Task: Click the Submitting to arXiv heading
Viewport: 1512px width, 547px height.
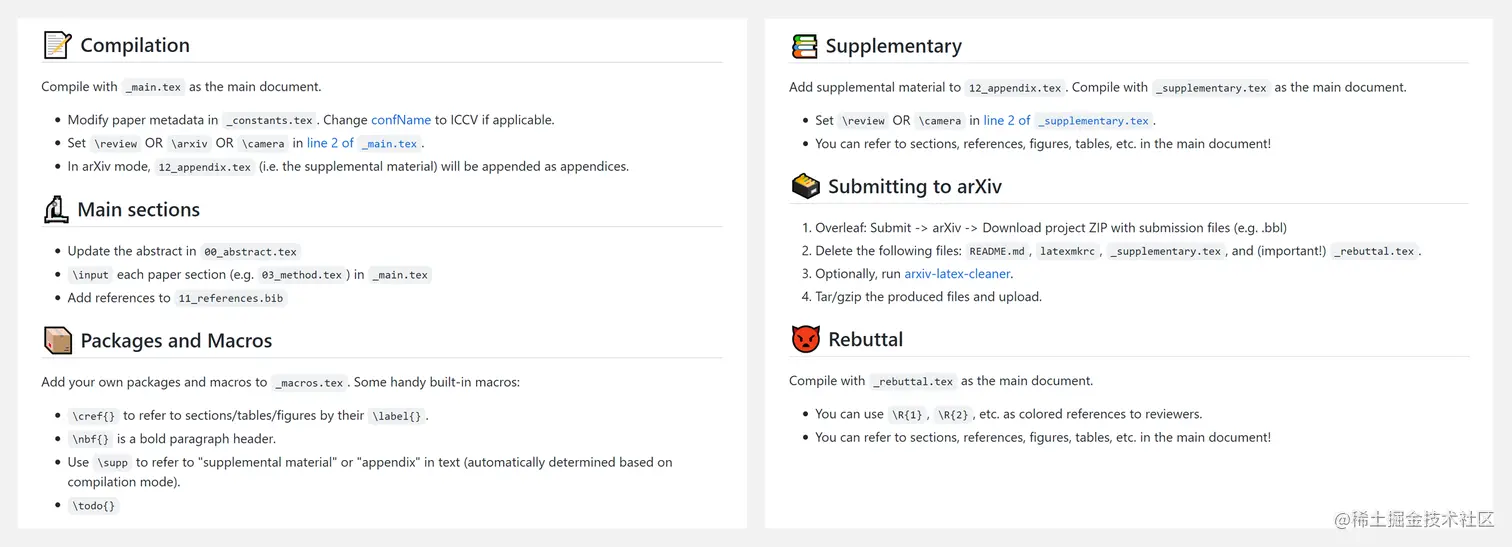Action: (914, 186)
